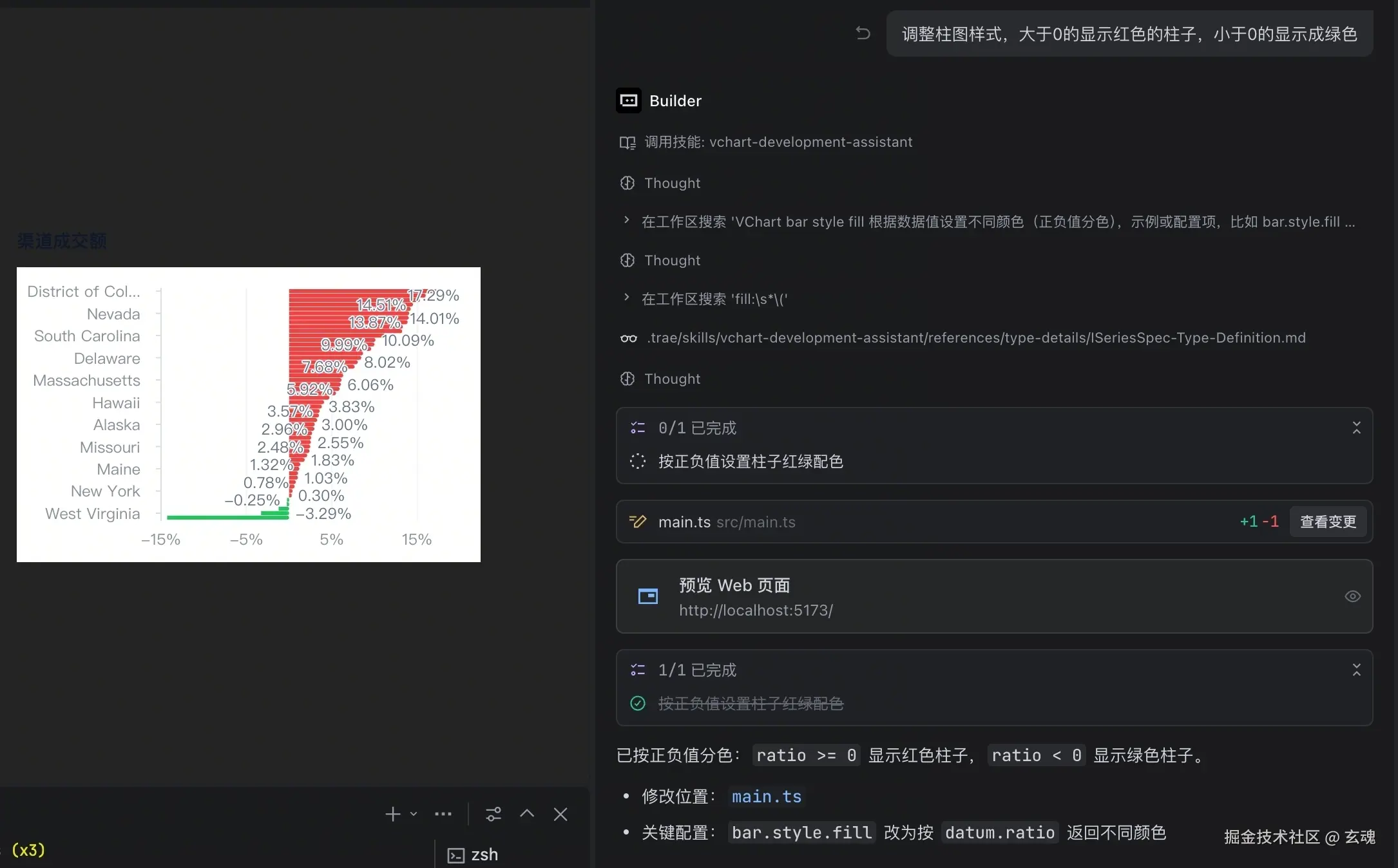Open the three-dots more options menu

(443, 814)
